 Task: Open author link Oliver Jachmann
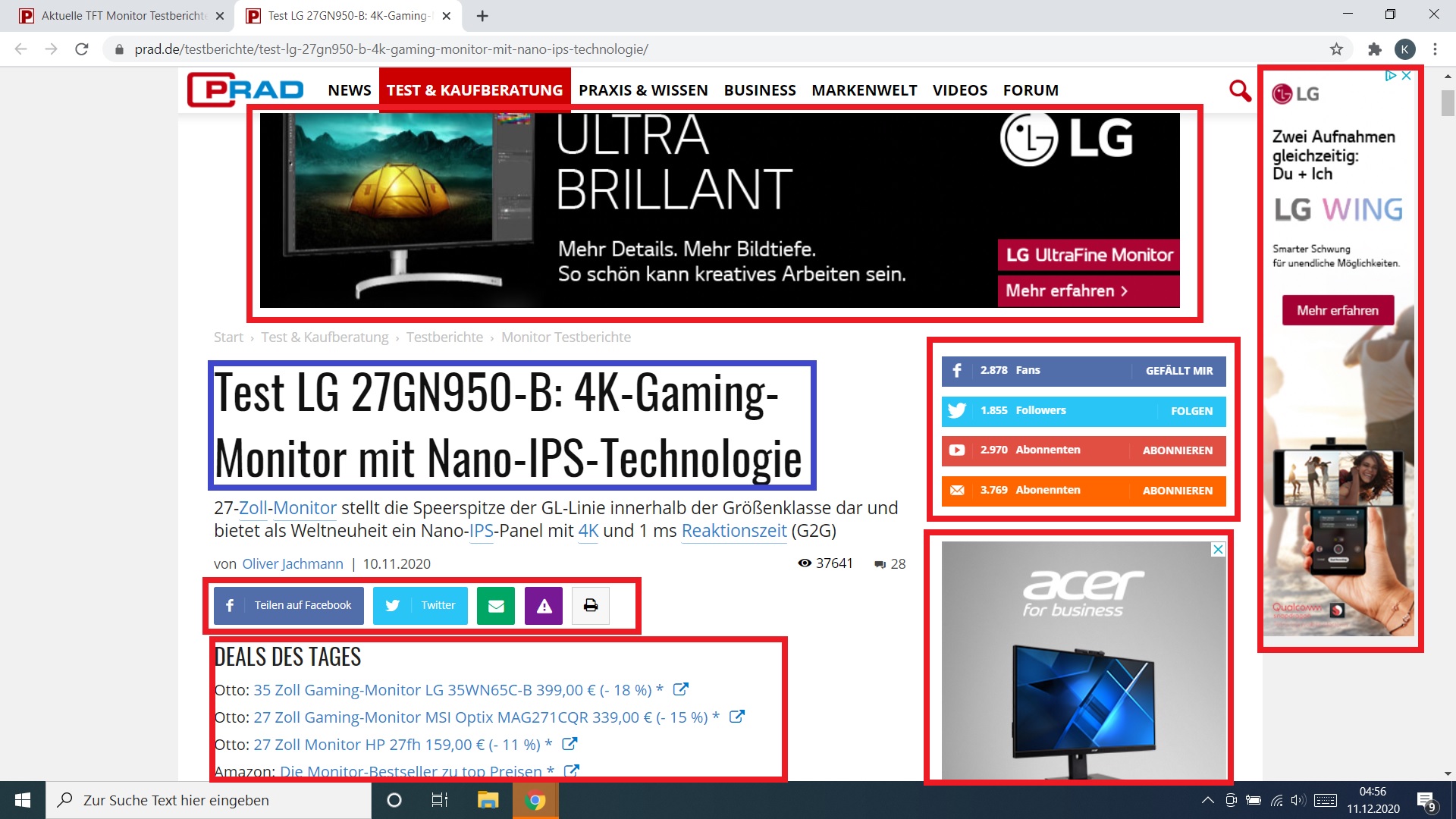pos(293,563)
